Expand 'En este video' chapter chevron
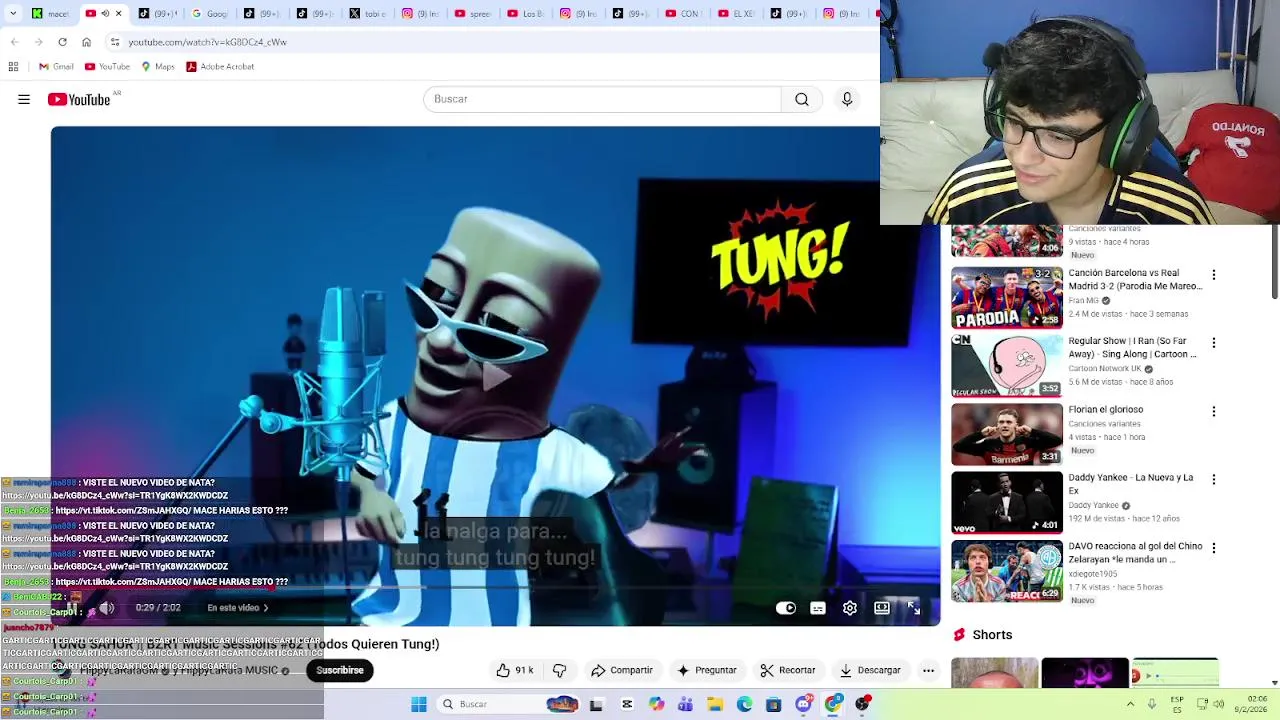Screen dimensions: 1280x720 coord(265,608)
